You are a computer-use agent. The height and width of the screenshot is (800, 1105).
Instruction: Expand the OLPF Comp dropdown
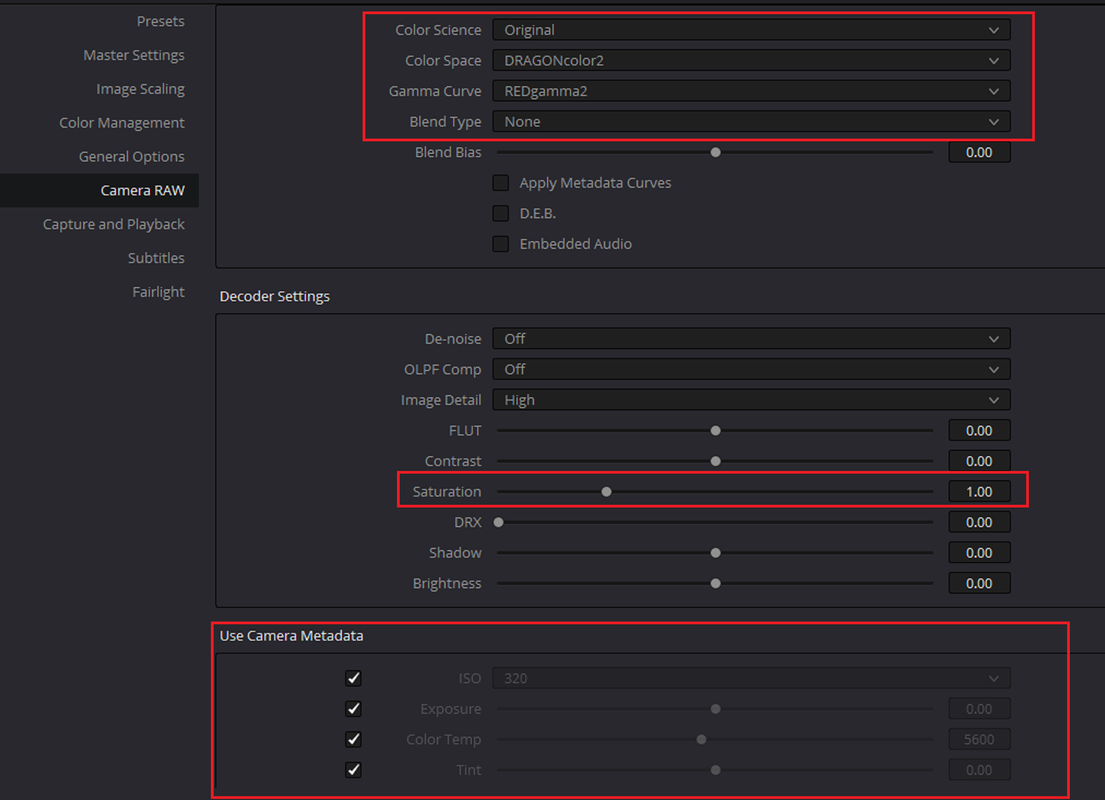[751, 369]
